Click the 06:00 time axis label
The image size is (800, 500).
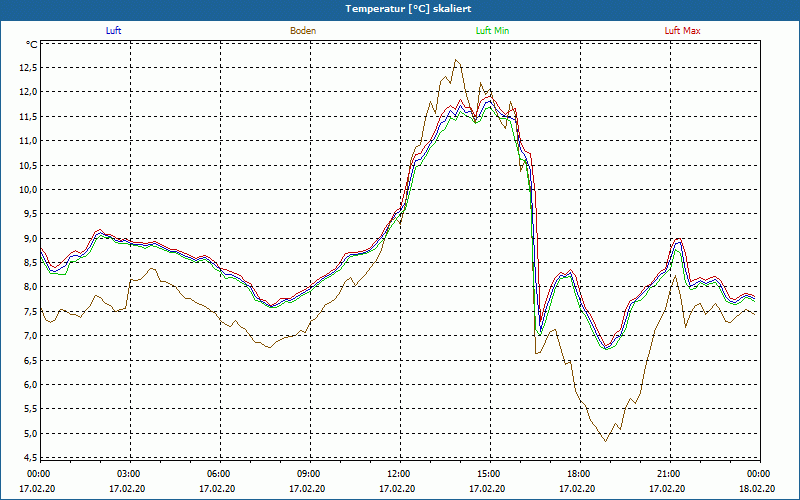point(220,474)
